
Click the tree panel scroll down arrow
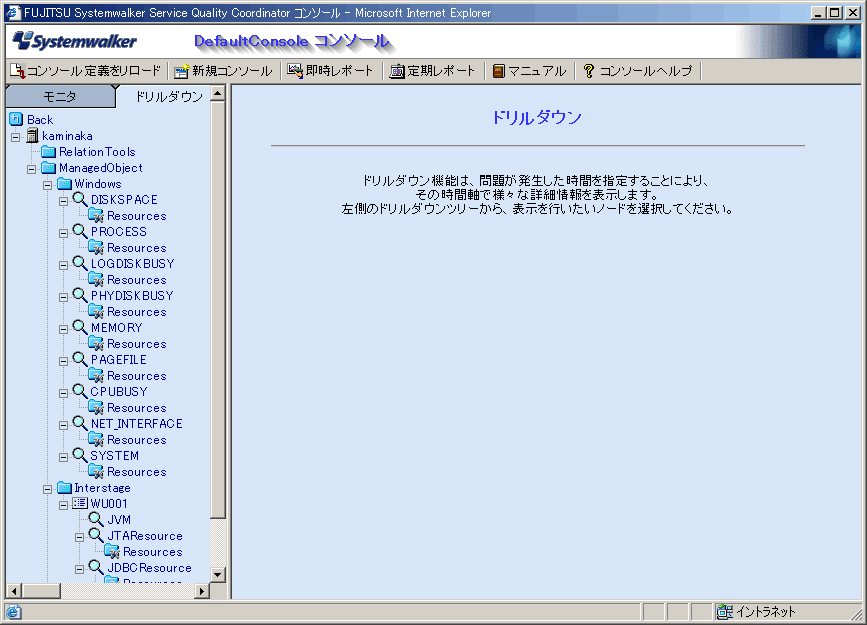point(218,575)
